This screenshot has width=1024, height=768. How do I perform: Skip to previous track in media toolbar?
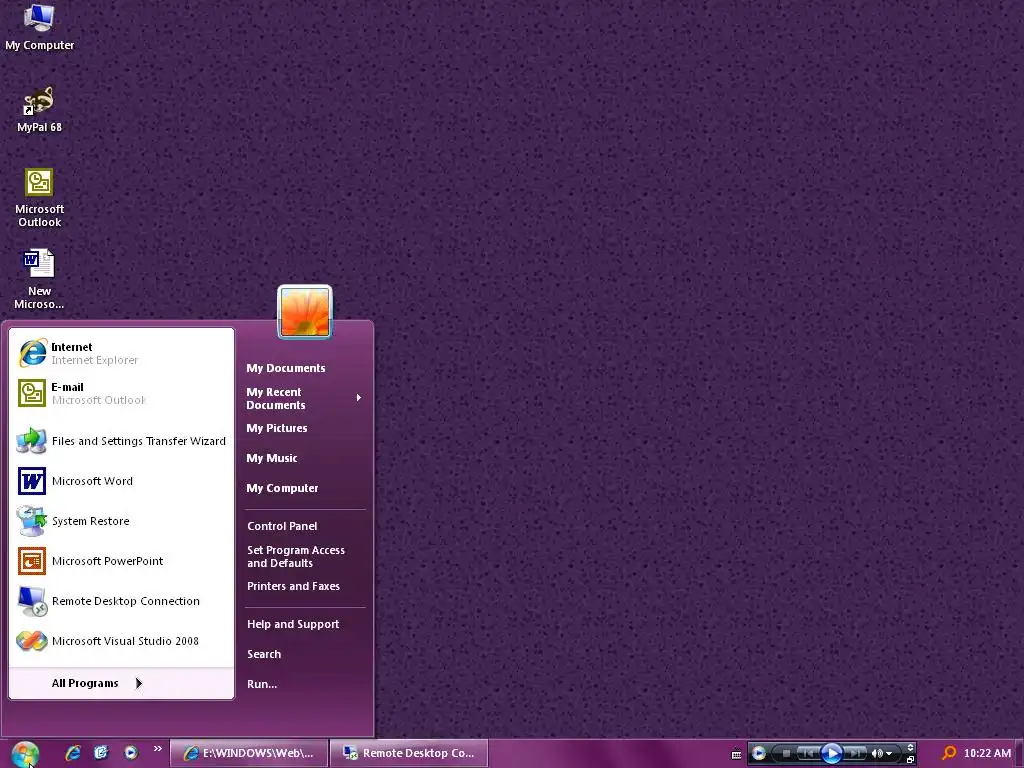pyautogui.click(x=807, y=754)
